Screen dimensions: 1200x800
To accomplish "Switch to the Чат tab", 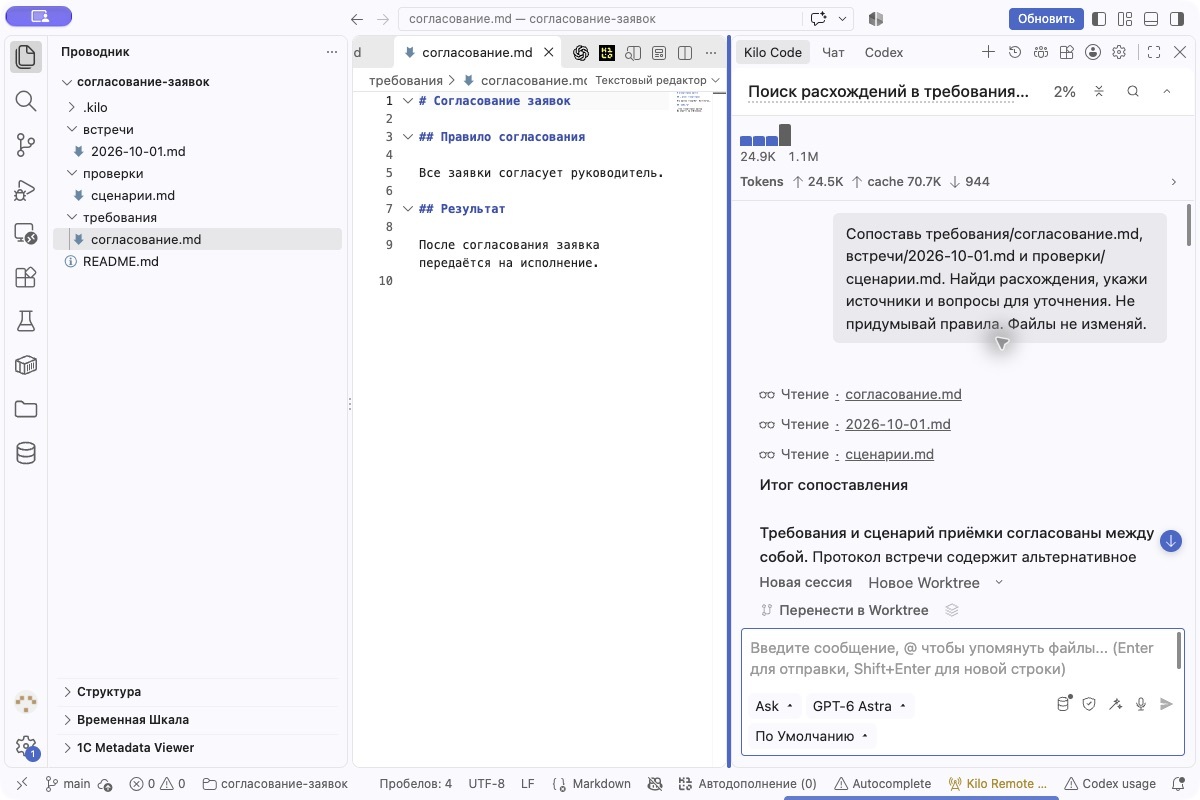I will (x=833, y=52).
